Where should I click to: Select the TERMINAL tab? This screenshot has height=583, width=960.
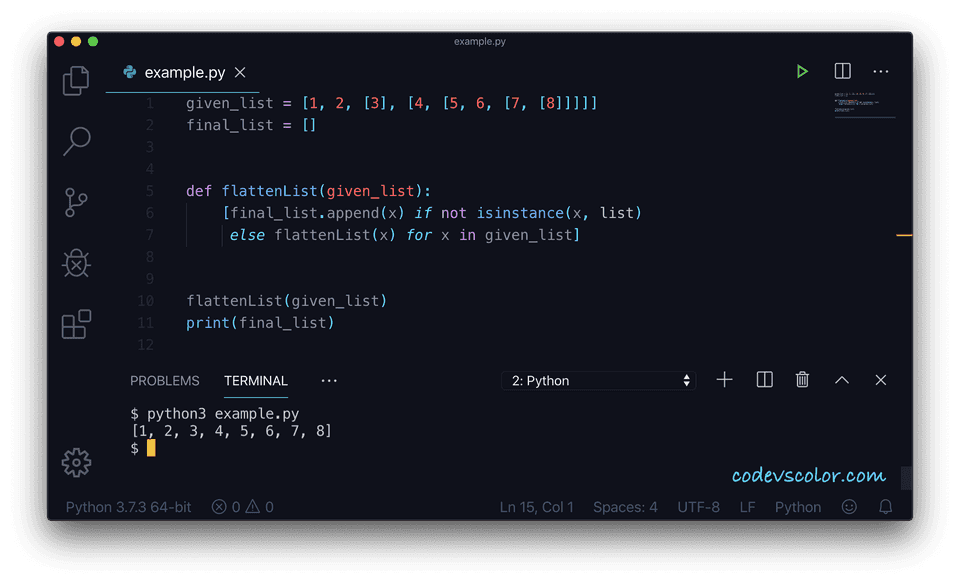click(256, 381)
